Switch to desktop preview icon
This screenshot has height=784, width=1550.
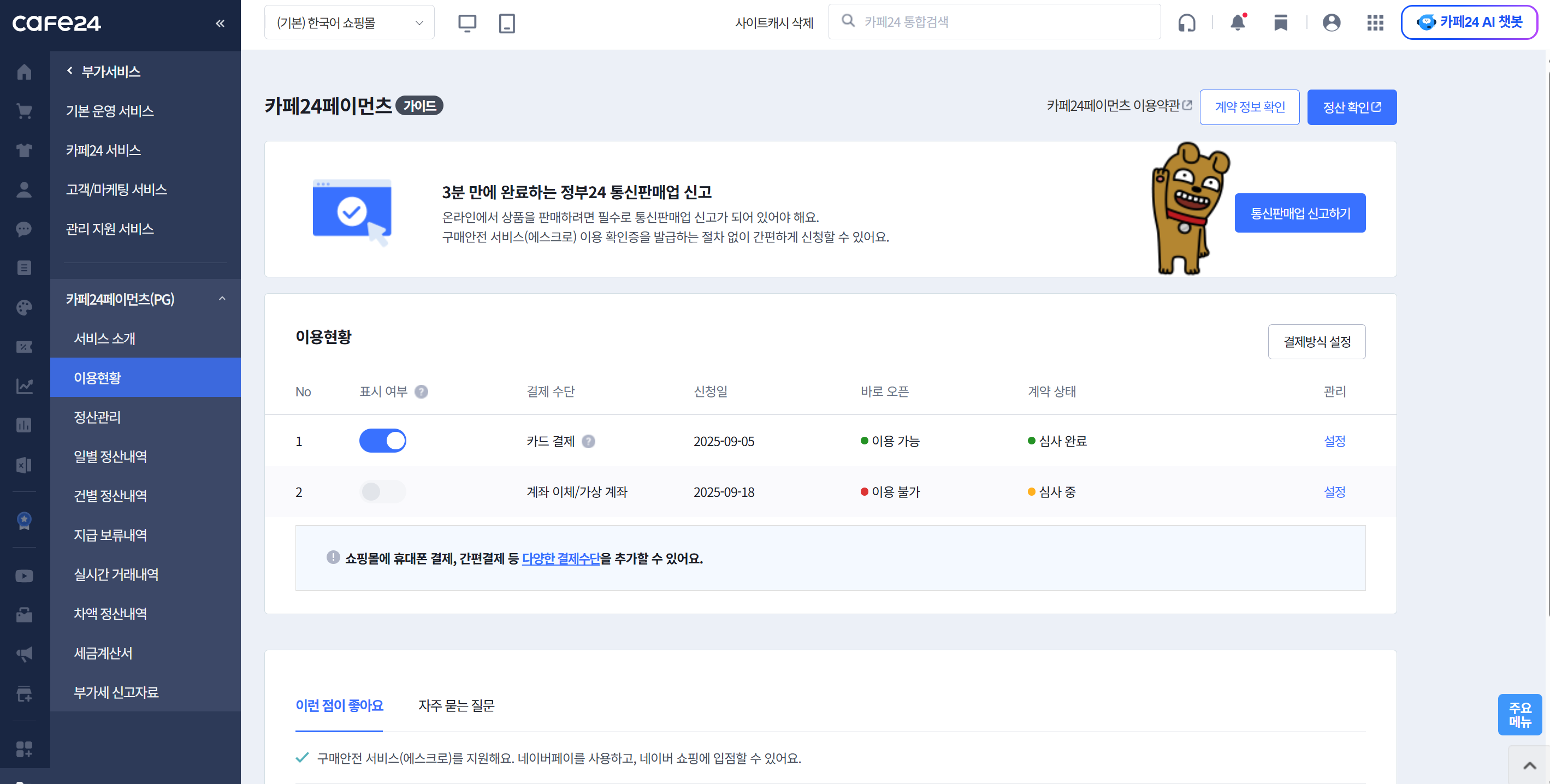467,23
